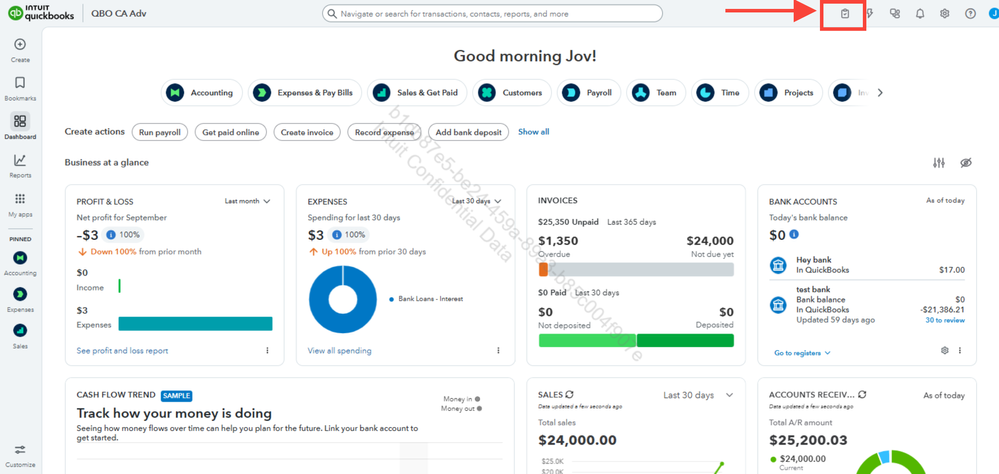This screenshot has height=474, width=999.
Task: Open the See profit and loss report link
Action: pos(122,351)
